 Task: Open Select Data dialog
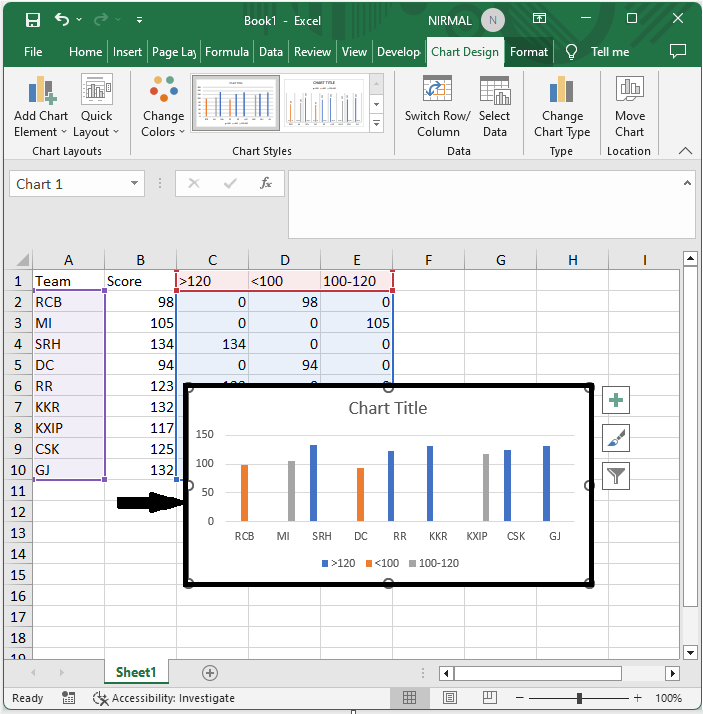pyautogui.click(x=494, y=107)
